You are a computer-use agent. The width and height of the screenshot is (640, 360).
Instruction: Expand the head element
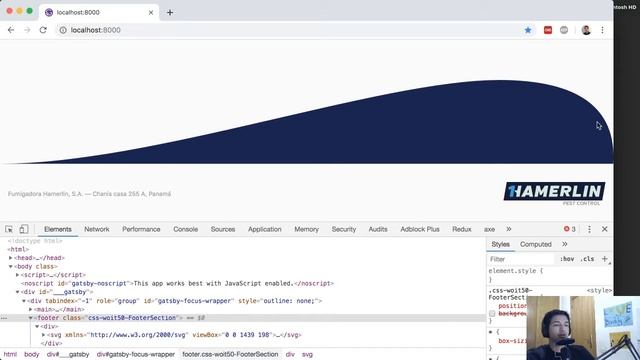pos(11,258)
